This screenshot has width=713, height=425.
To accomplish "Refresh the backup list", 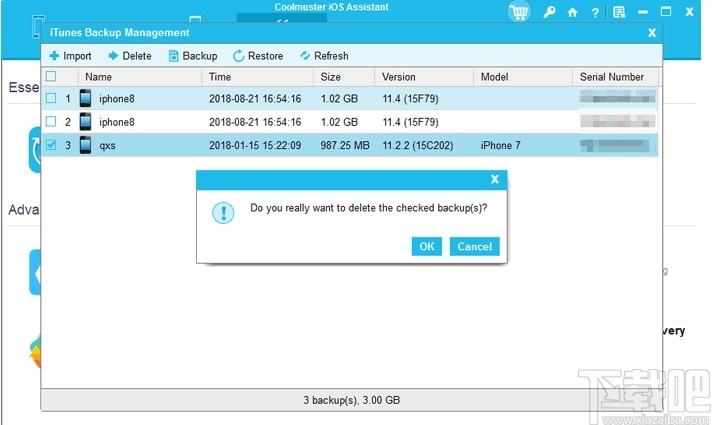I will tap(324, 56).
